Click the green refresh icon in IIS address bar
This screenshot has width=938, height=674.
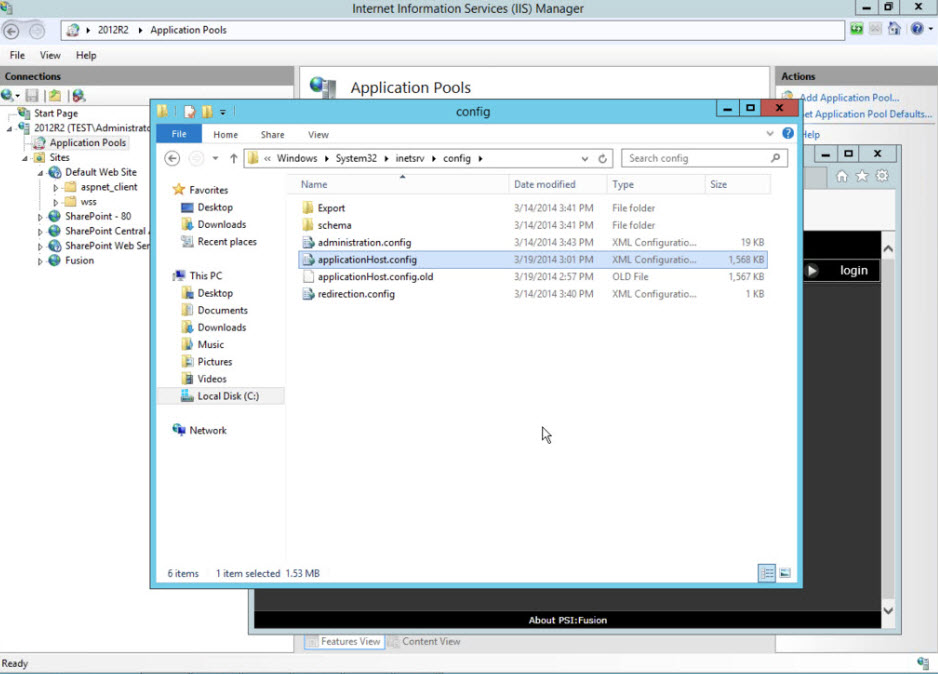click(857, 29)
